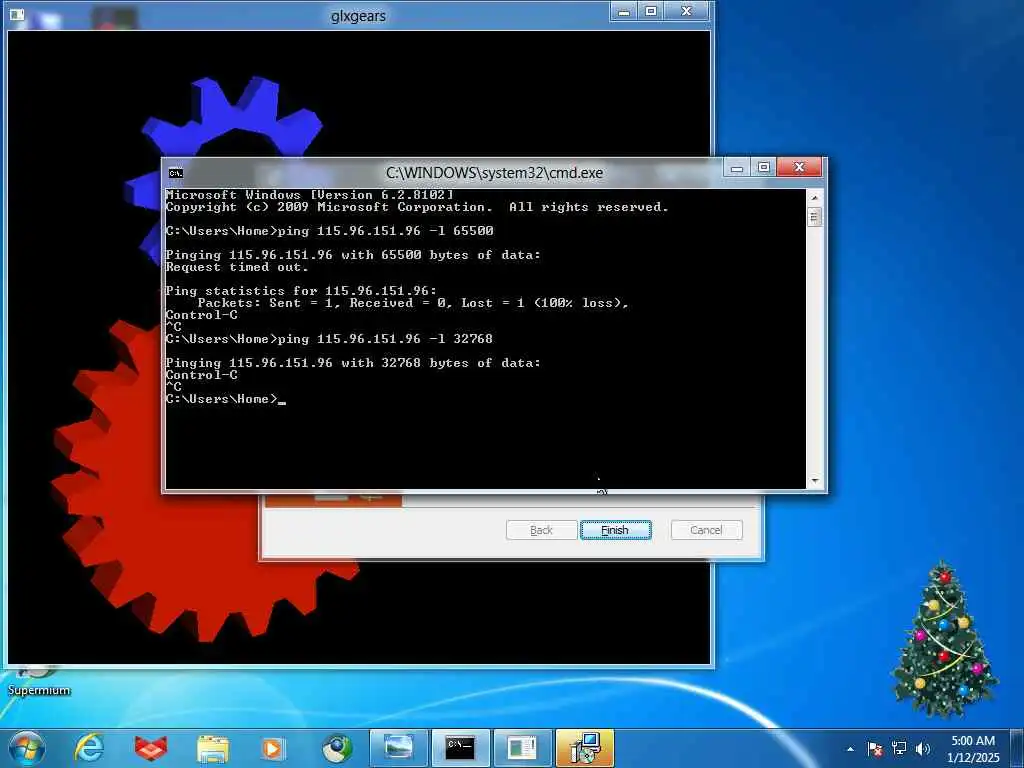Open the Supermium browser taskbar icon
The height and width of the screenshot is (768, 1024).
pos(337,749)
